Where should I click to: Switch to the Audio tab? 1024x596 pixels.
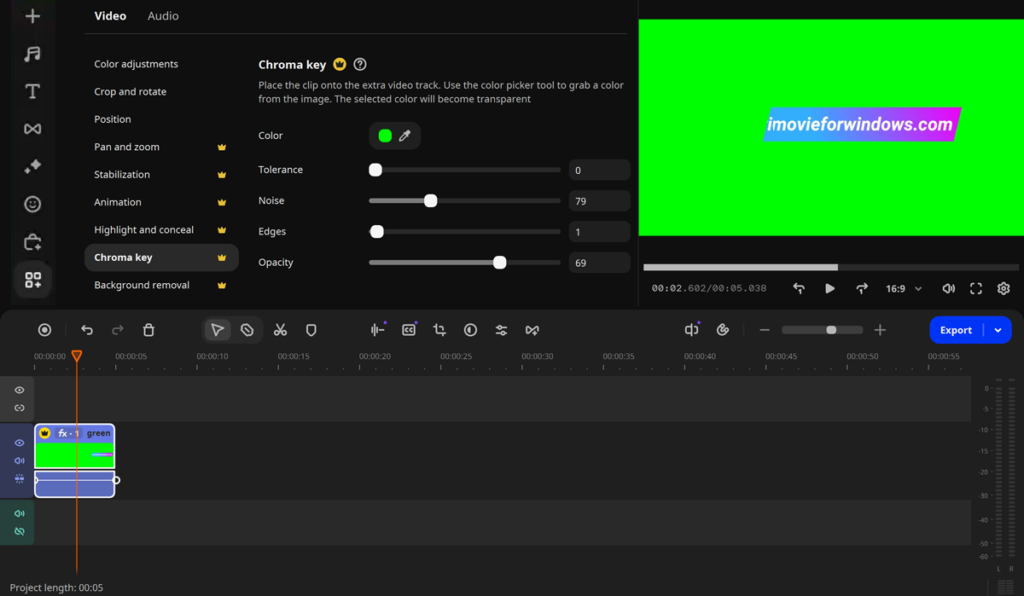pyautogui.click(x=162, y=15)
